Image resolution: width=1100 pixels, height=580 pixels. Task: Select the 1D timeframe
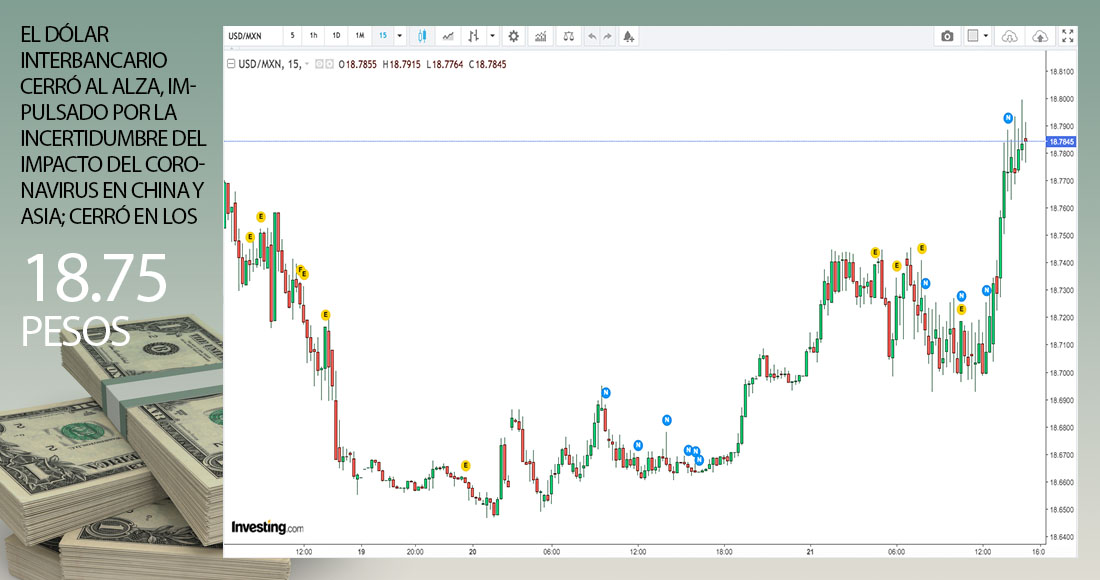tap(336, 36)
